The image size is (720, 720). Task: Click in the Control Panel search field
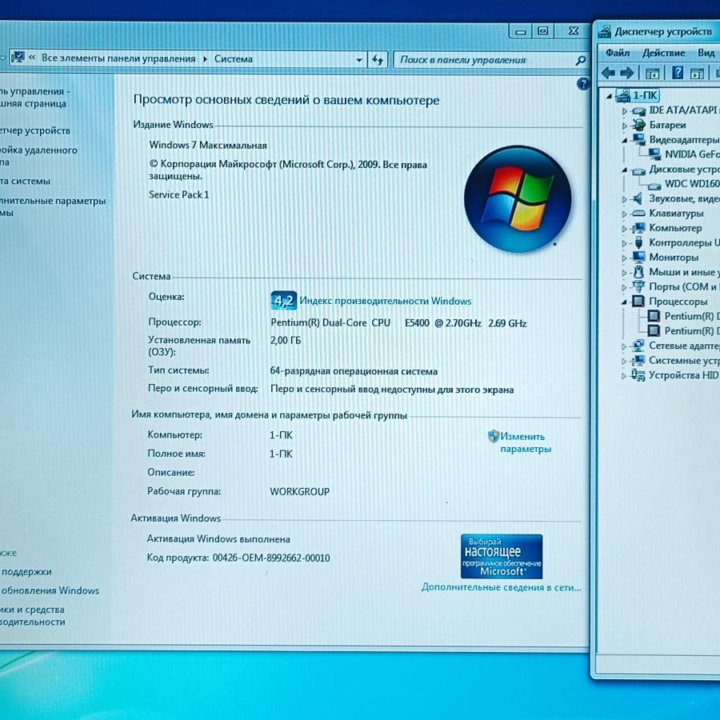[x=480, y=60]
